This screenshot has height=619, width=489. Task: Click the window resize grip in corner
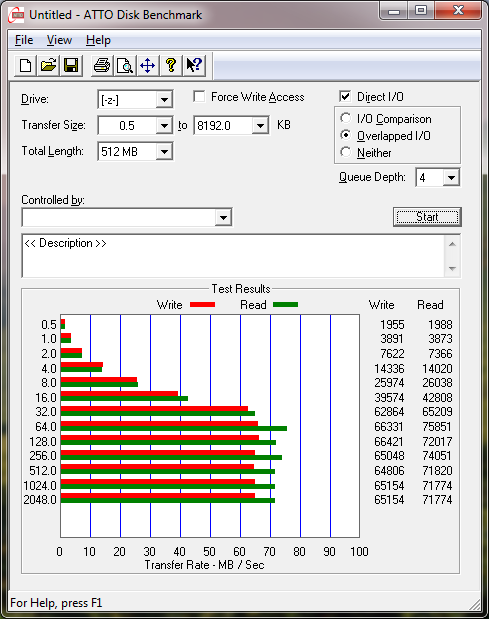click(x=475, y=604)
